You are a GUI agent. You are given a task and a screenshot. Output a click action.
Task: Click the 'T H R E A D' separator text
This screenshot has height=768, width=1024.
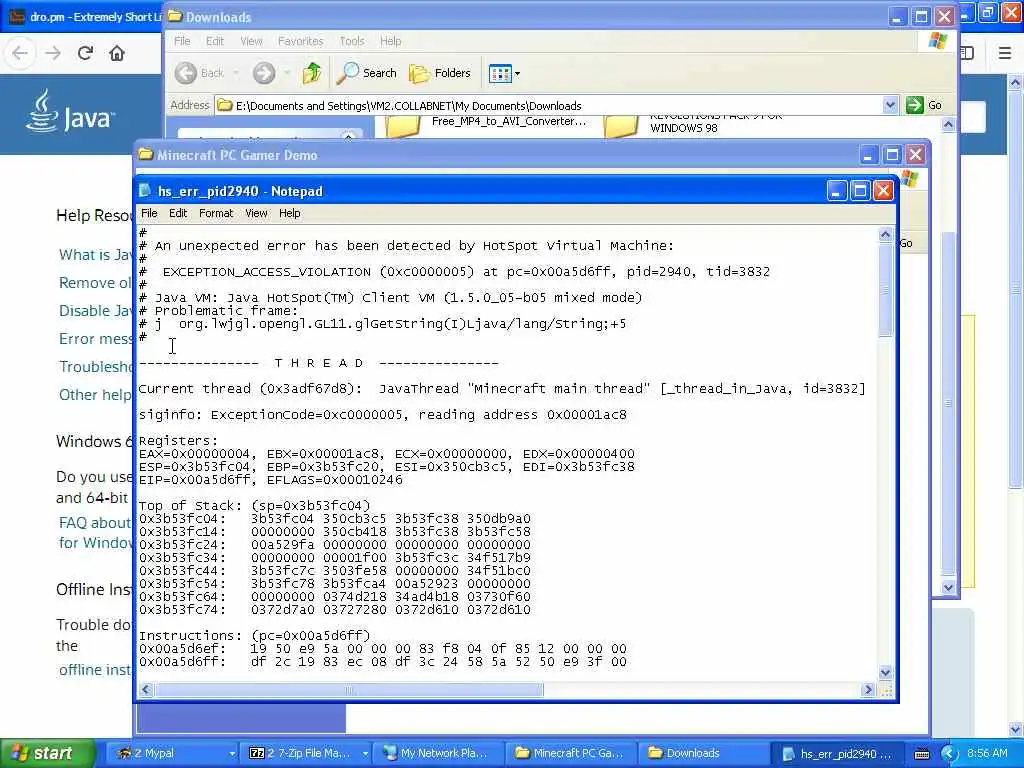319,363
